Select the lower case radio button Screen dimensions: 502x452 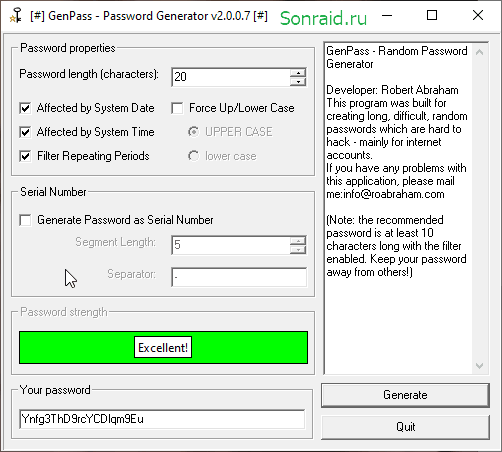[193, 156]
